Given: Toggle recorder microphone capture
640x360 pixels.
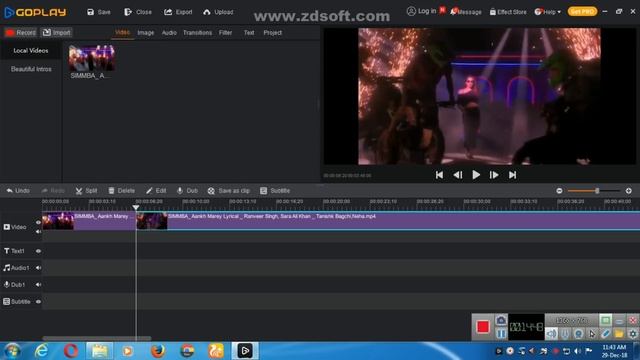Looking at the screenshot, I should point(565,333).
